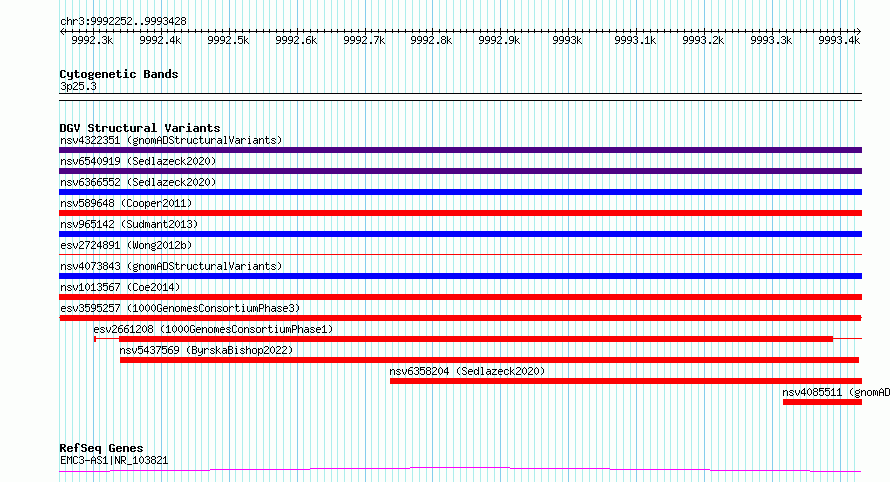Click the nsv1013567 red variant bar
The image size is (890, 482).
(x=460, y=297)
